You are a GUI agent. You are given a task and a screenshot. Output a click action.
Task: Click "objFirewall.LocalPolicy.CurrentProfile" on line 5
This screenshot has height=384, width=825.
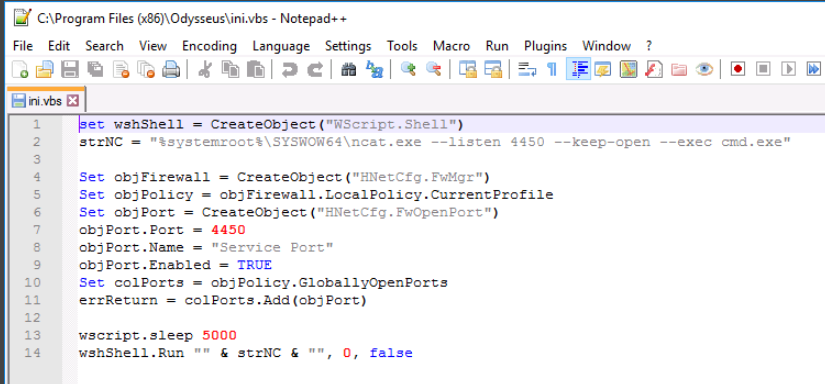click(386, 195)
